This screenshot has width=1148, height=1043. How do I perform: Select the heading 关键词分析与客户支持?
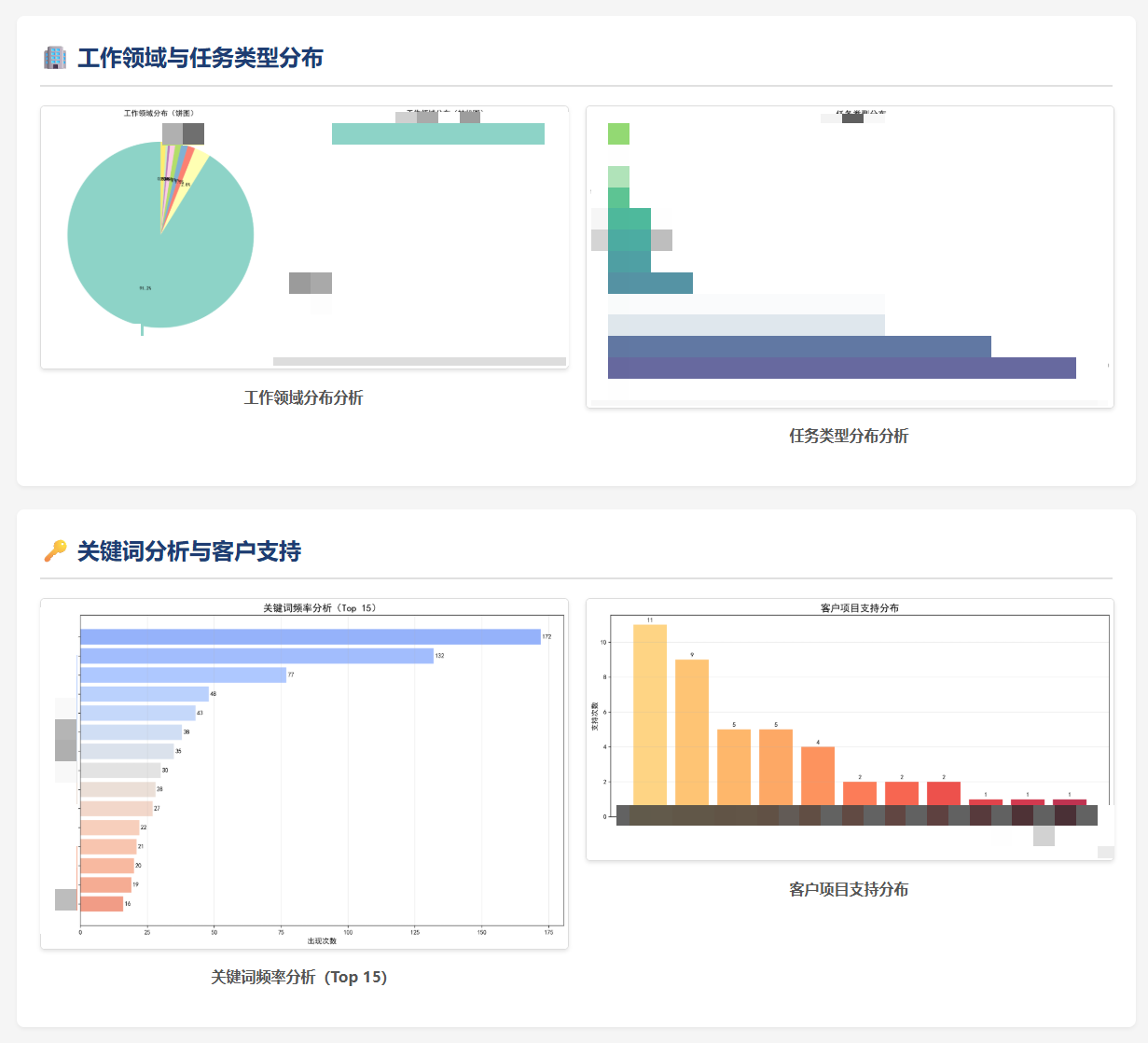pyautogui.click(x=189, y=551)
